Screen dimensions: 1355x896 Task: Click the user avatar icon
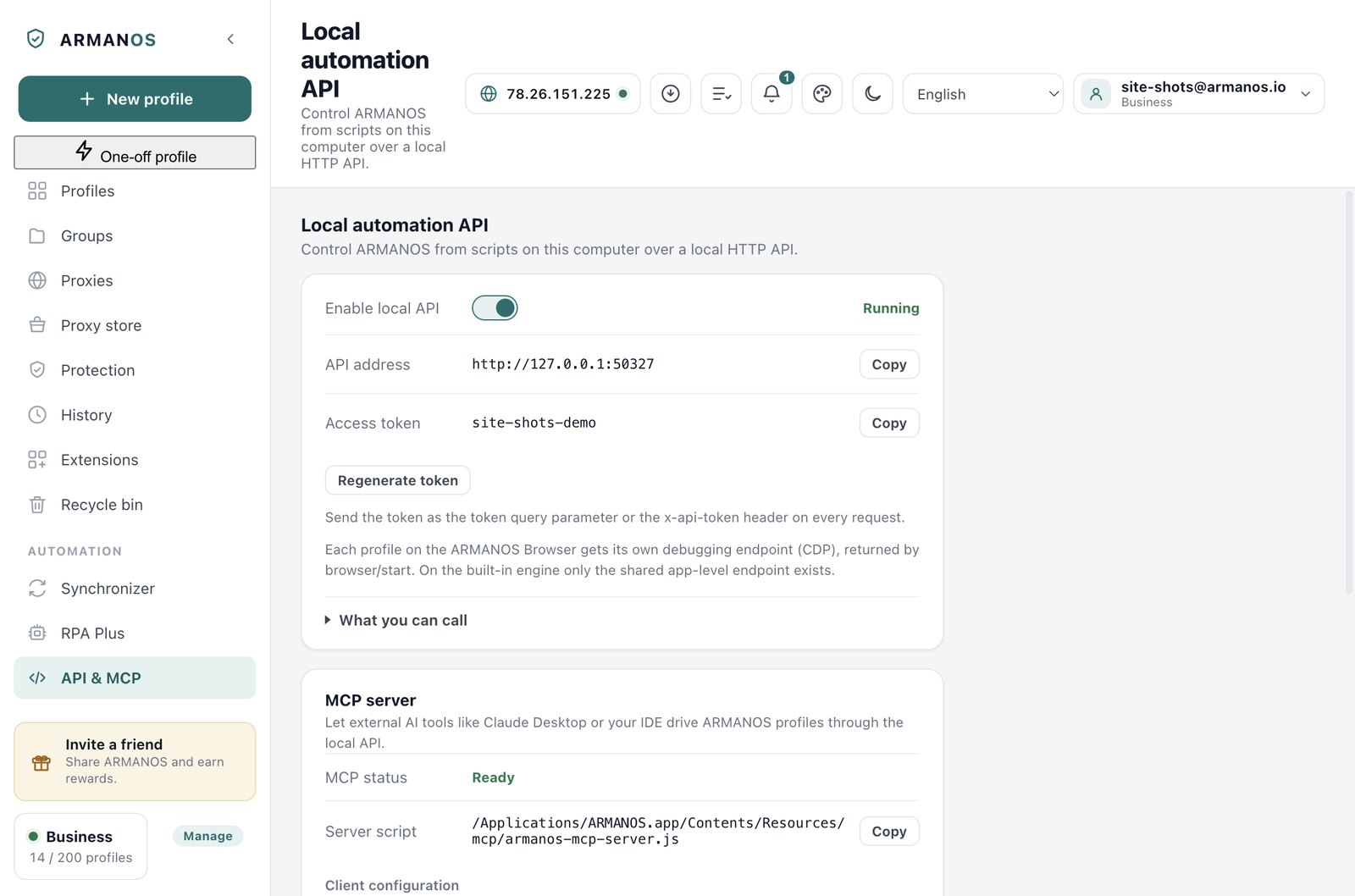[x=1096, y=93]
